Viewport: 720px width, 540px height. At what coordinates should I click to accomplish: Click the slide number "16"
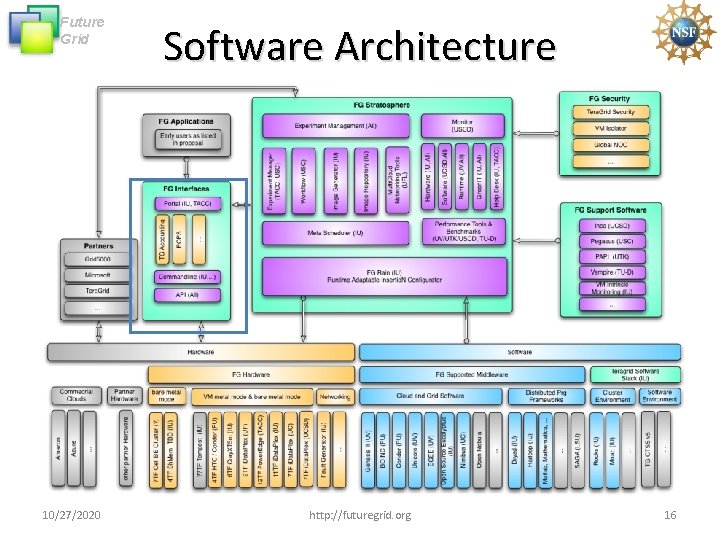[x=670, y=515]
